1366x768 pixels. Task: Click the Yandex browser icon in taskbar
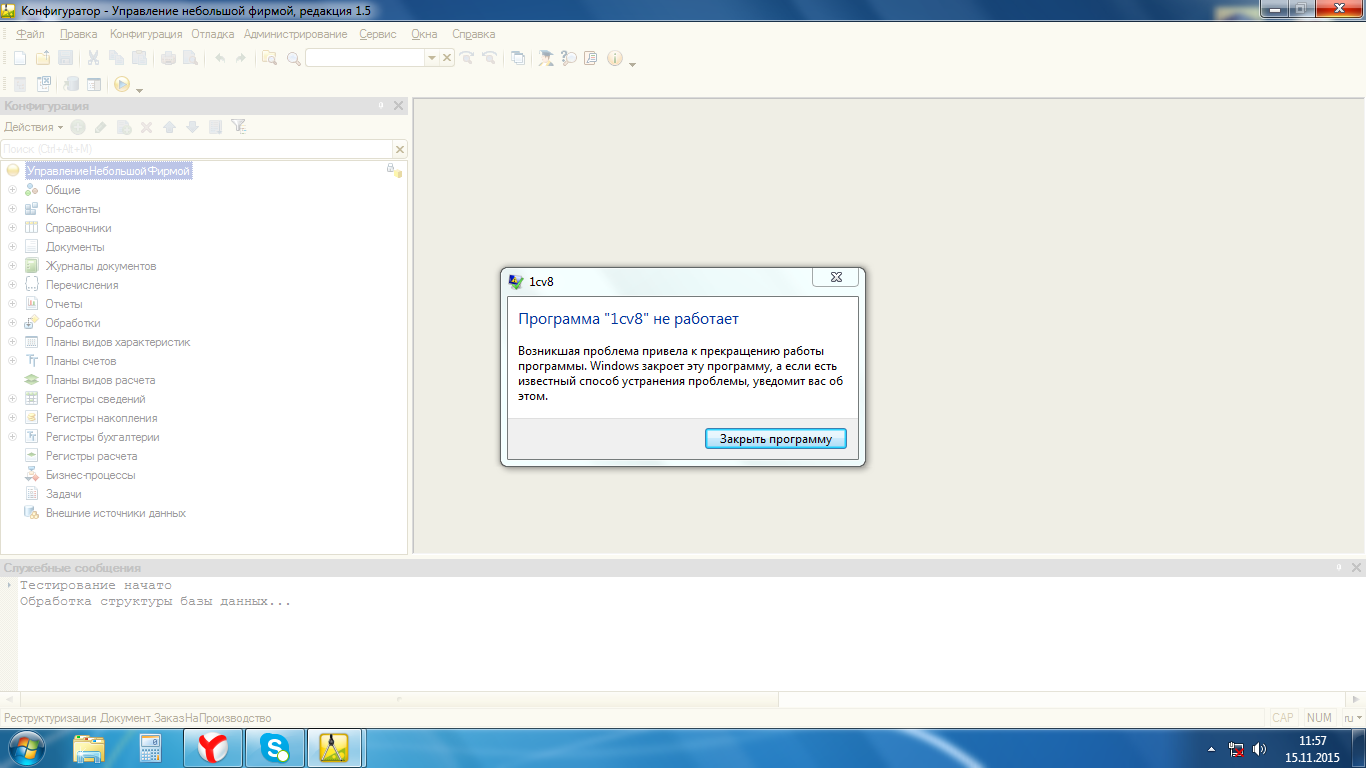pos(212,747)
